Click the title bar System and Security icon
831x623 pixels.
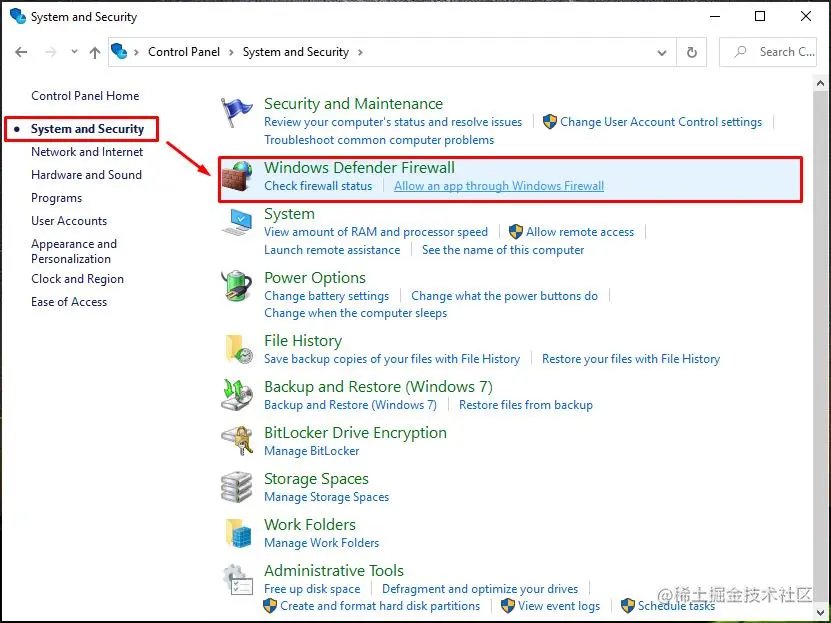pyautogui.click(x=17, y=16)
